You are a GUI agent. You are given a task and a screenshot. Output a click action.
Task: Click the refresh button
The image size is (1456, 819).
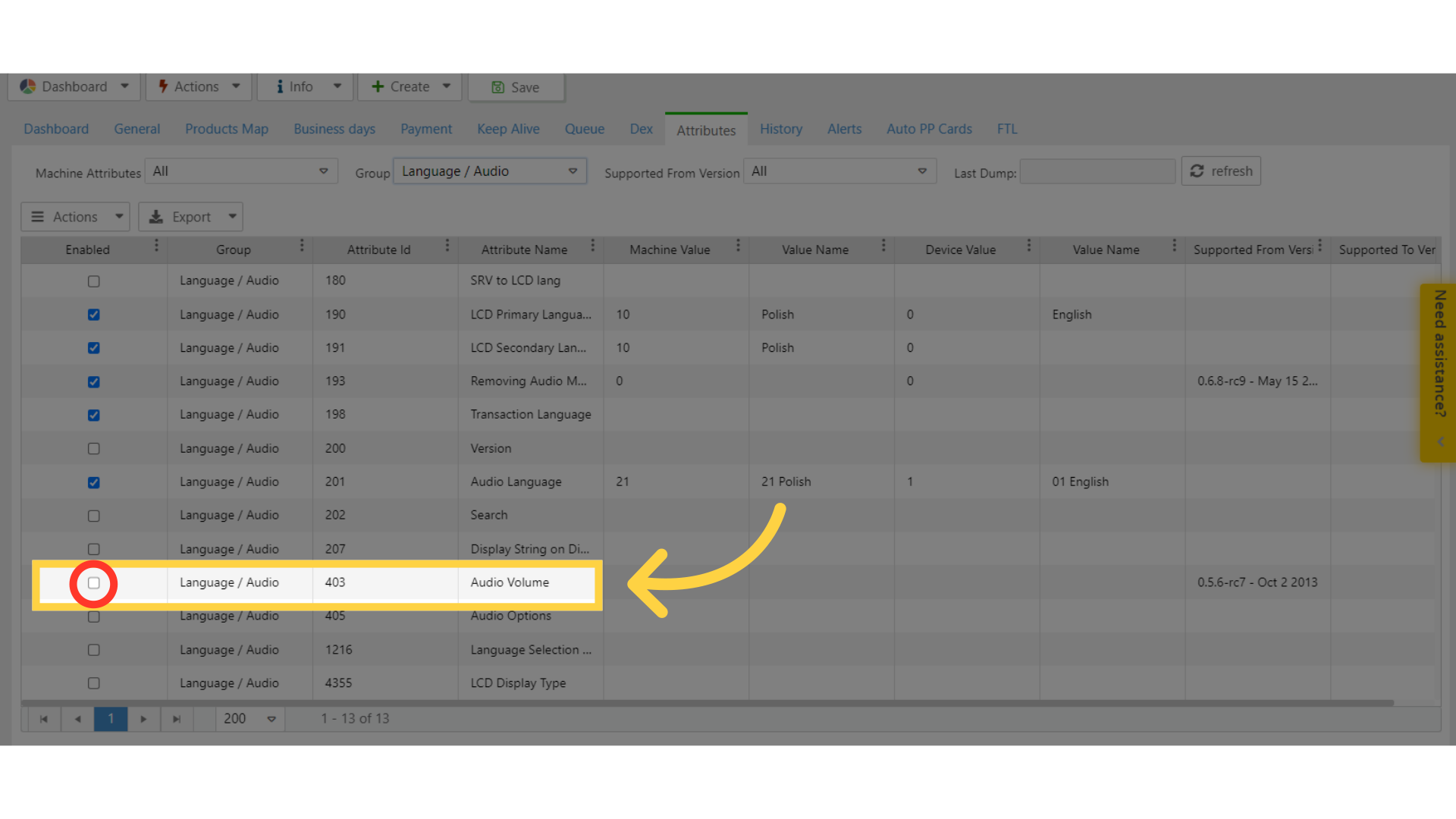1221,171
